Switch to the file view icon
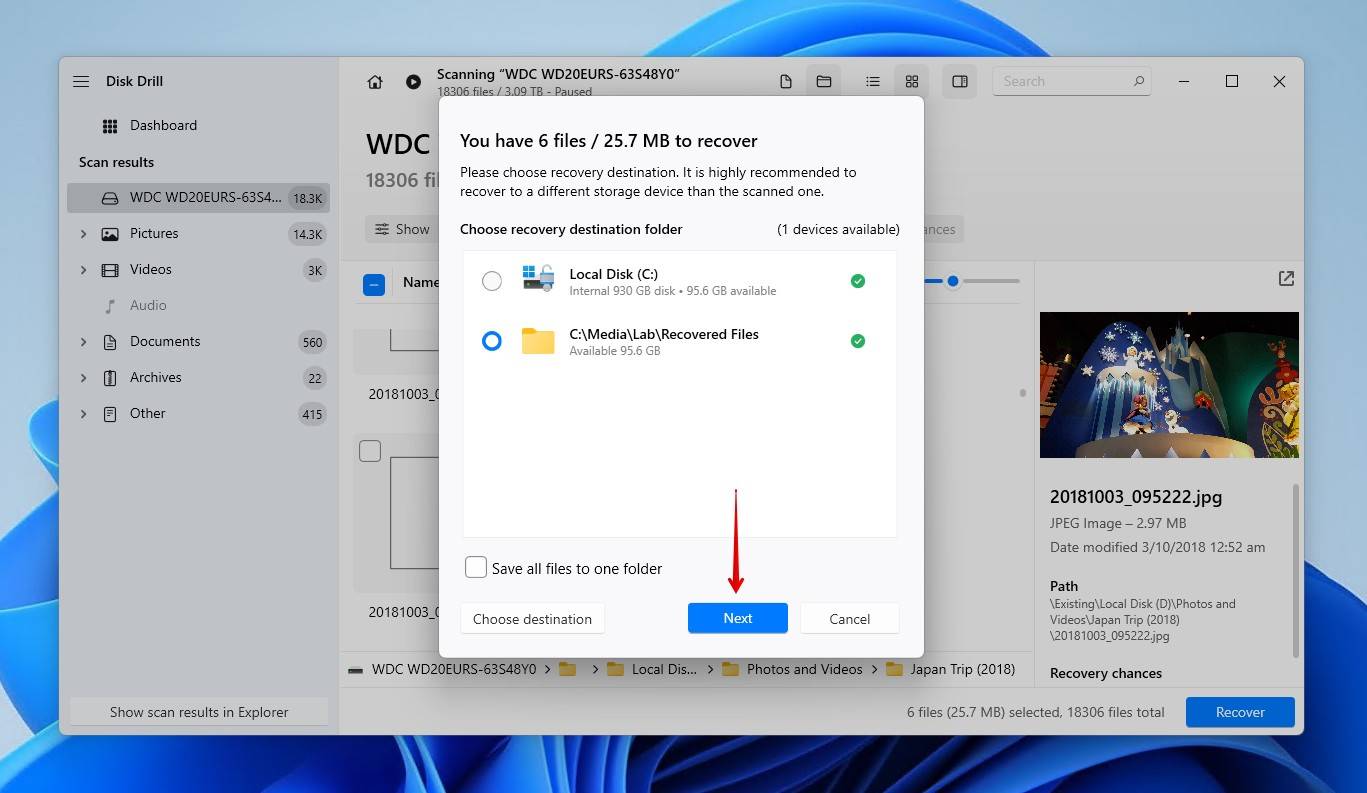1367x793 pixels. click(x=786, y=82)
